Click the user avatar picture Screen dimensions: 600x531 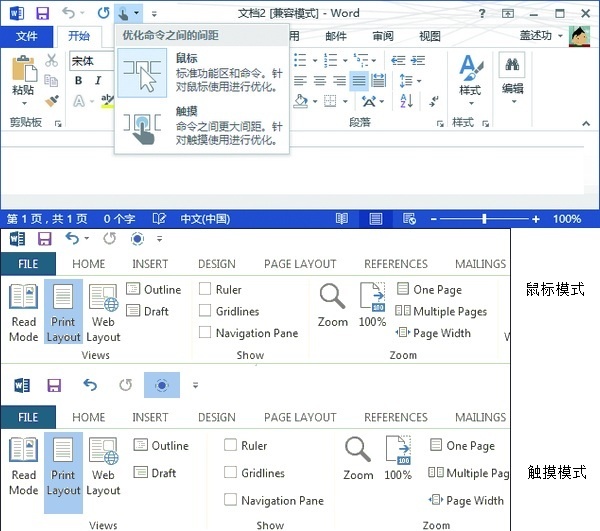point(579,36)
